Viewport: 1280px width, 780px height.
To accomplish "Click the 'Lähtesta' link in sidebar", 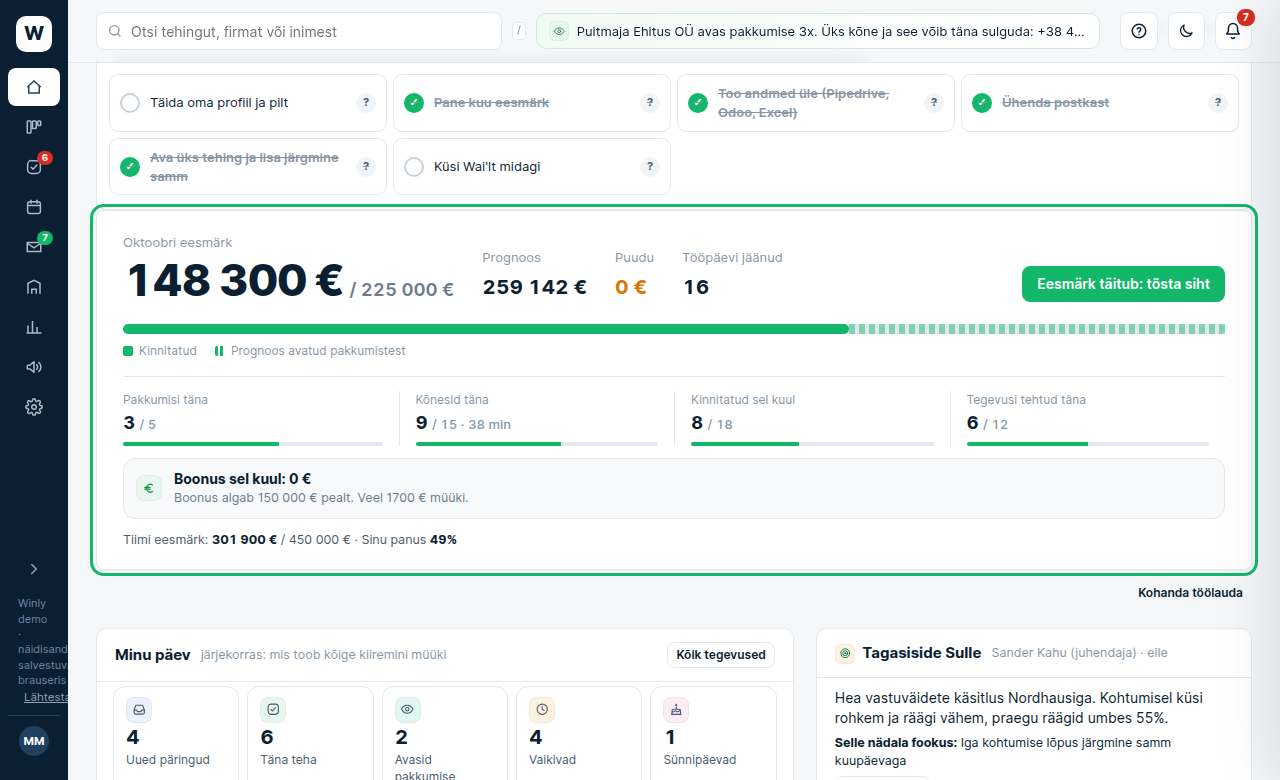I will pyautogui.click(x=47, y=697).
